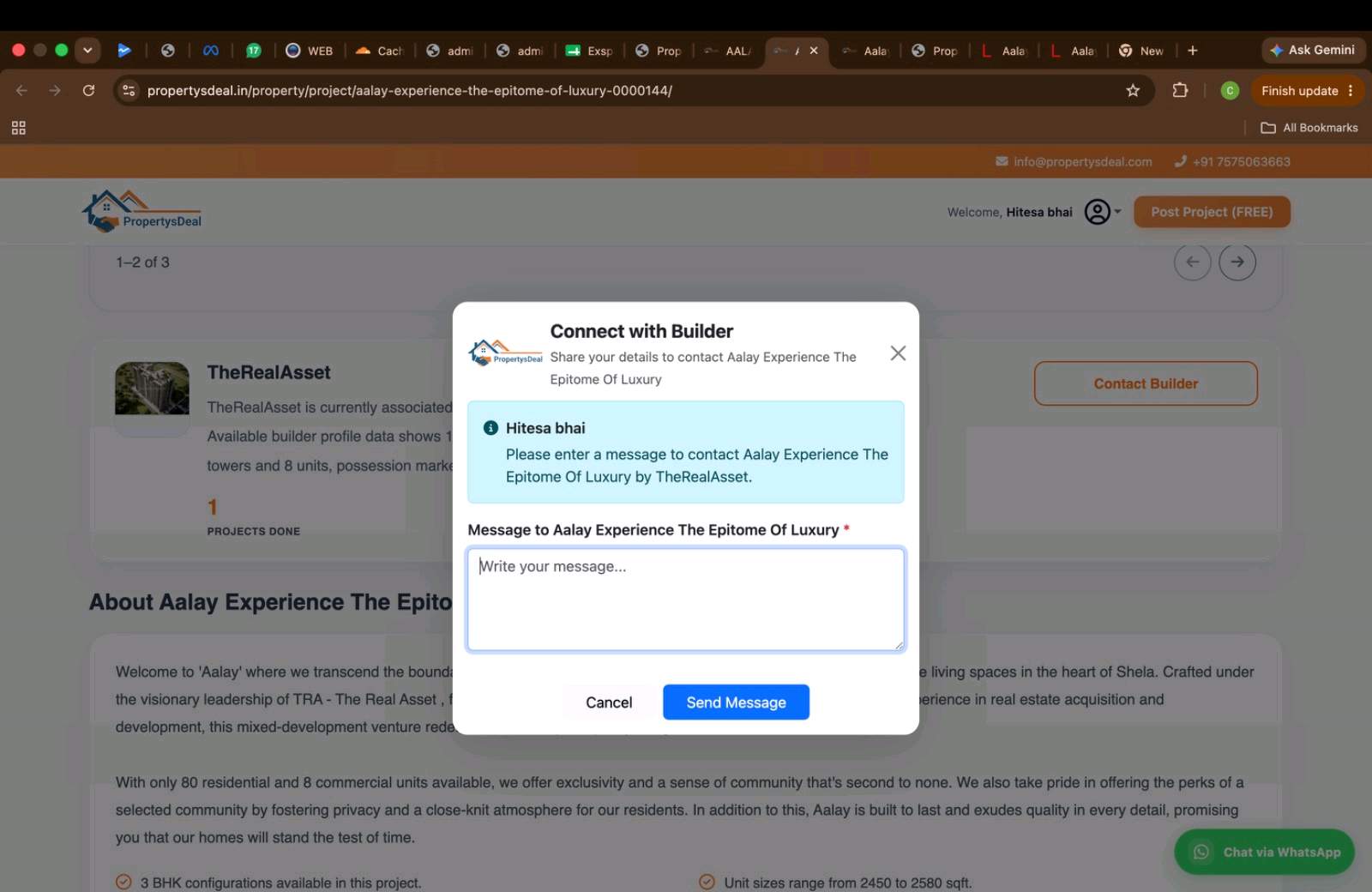Reload the page with the refresh icon

88,91
